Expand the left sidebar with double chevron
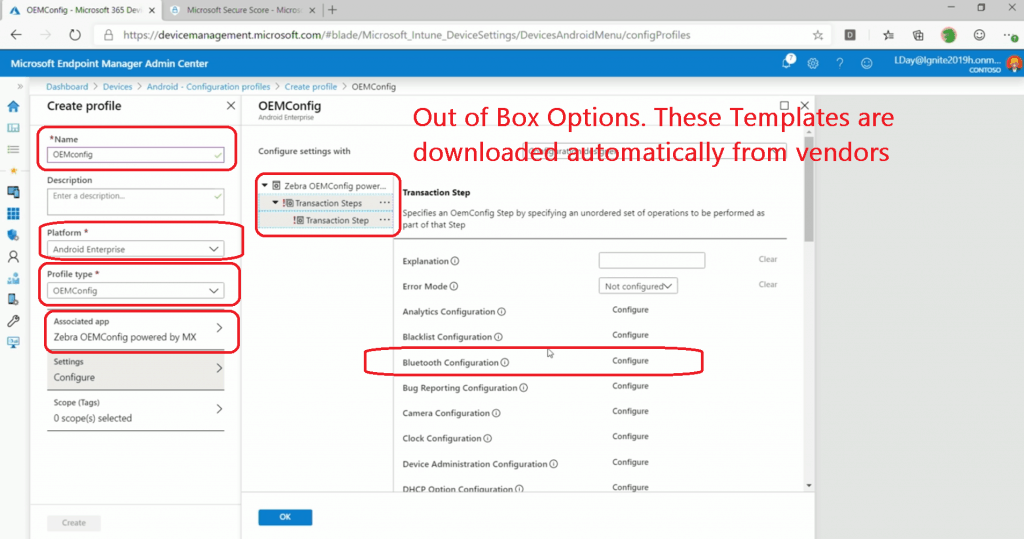Viewport: 1024px width, 539px height. tap(20, 86)
